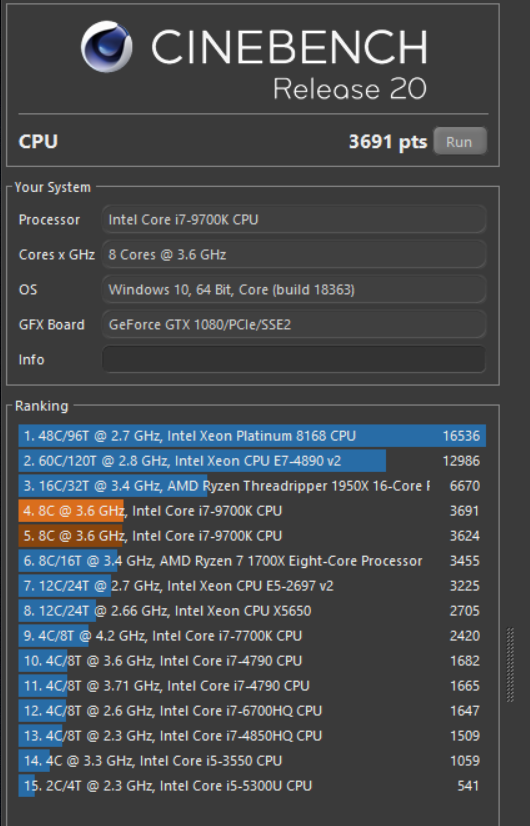Select ranking row 8 Xeon X5650

pos(252,611)
